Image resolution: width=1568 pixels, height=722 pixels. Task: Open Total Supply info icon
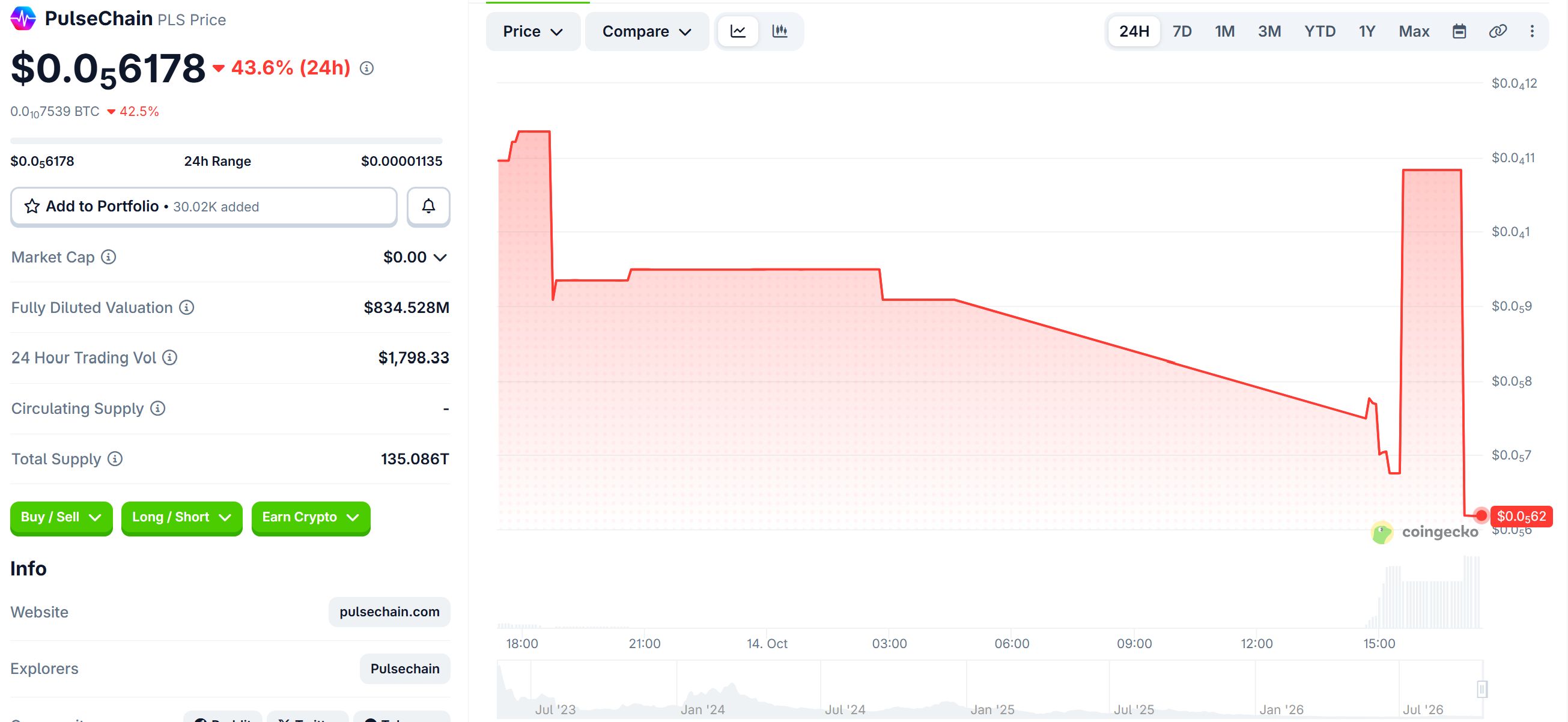pyautogui.click(x=115, y=458)
